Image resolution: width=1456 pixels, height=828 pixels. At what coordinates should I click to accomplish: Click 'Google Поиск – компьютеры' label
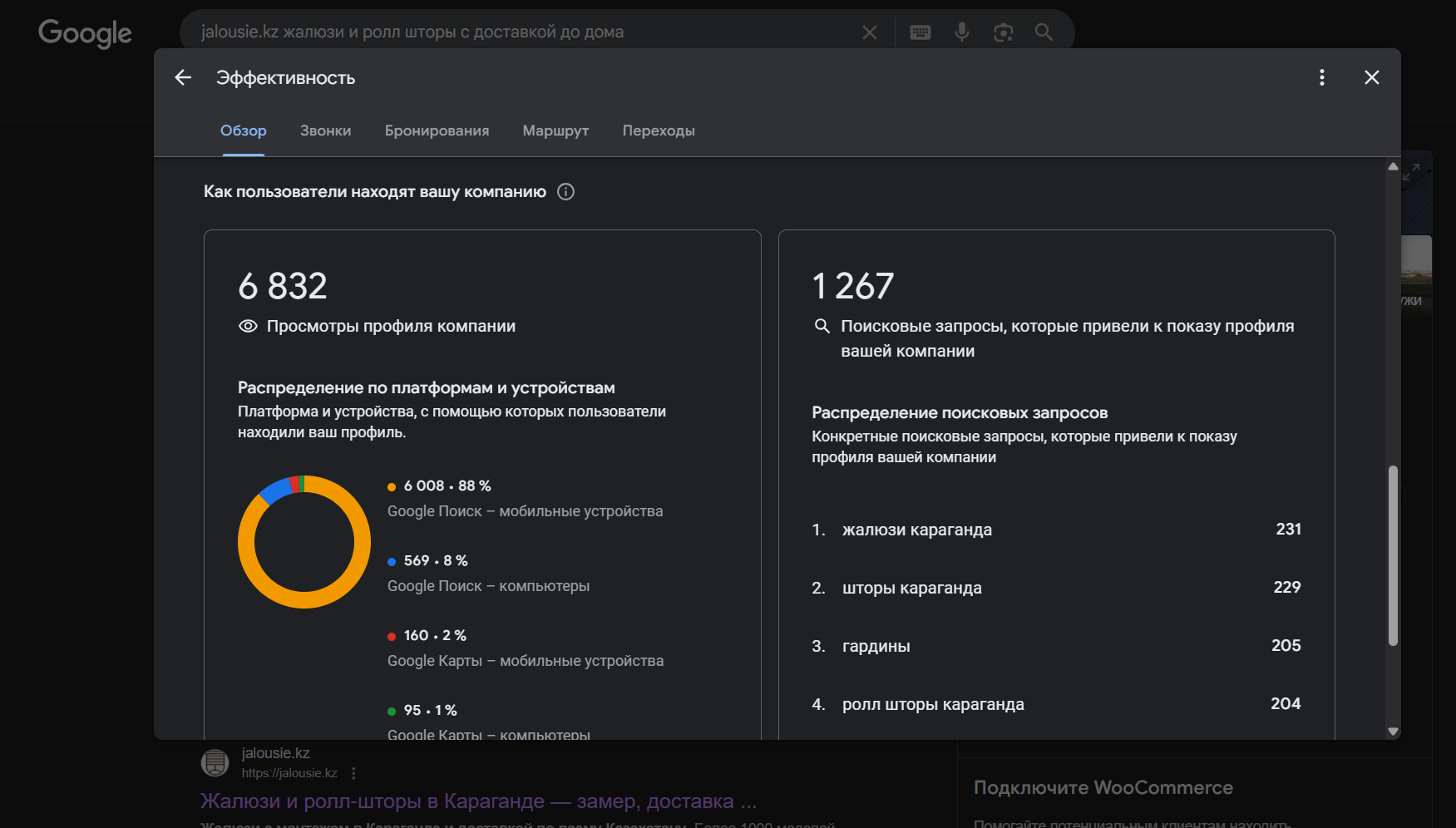click(489, 586)
